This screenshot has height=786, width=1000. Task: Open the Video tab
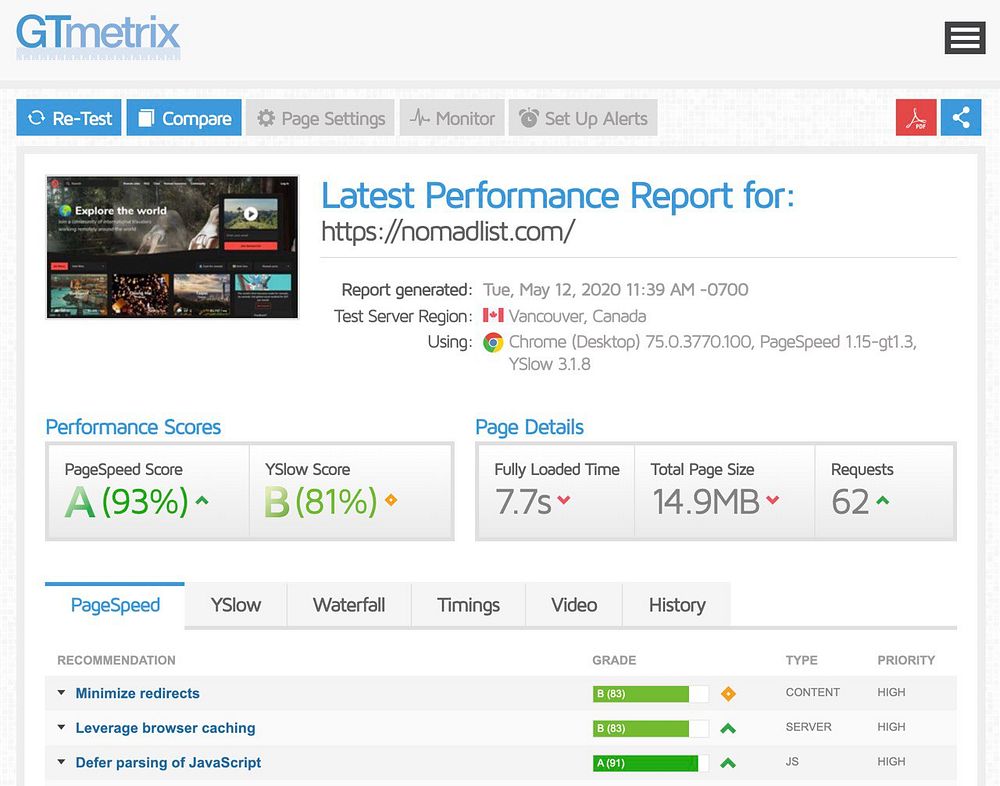574,605
